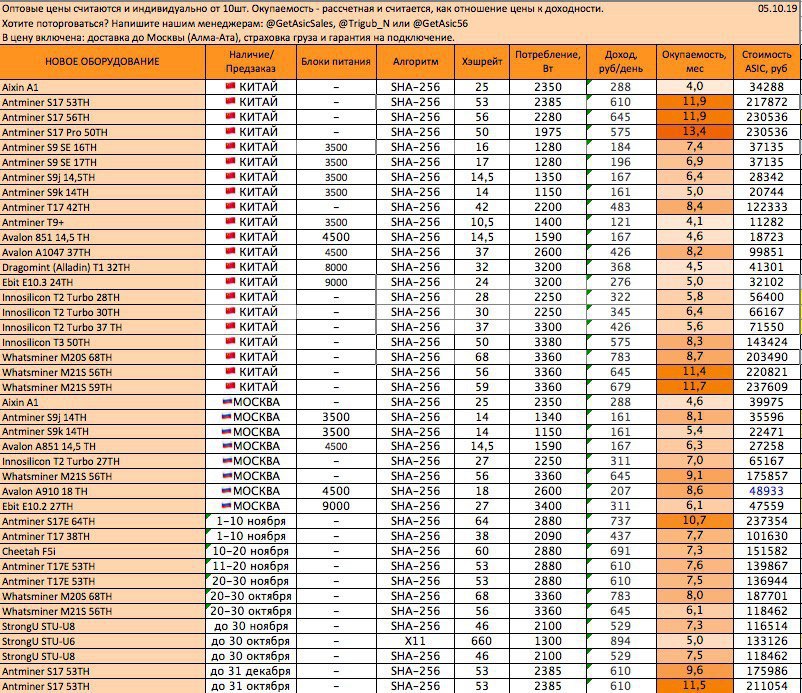
Task: Select the 'Доход, руб/день' column header
Action: tap(621, 62)
